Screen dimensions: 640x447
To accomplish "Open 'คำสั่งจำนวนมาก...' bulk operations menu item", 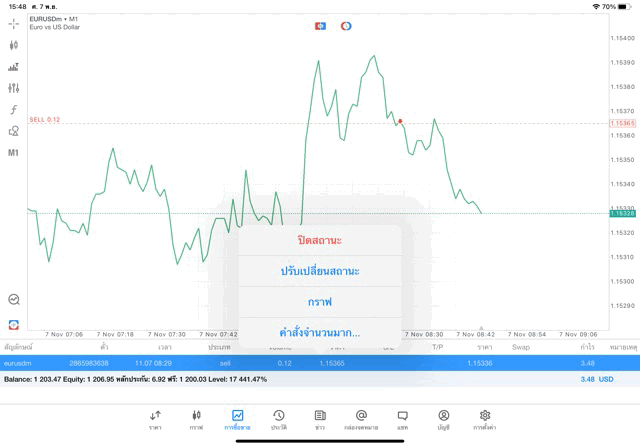I will pos(320,333).
